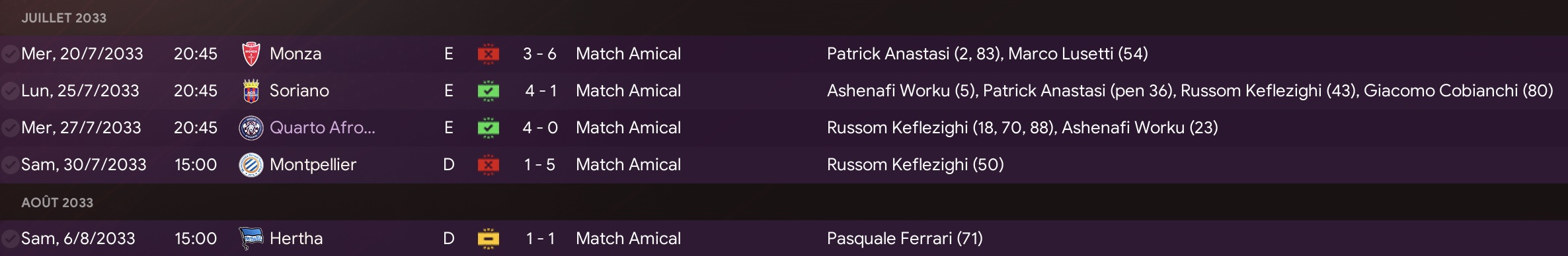Click the Quarto Afro club badge
The image size is (1568, 256).
[x=251, y=128]
